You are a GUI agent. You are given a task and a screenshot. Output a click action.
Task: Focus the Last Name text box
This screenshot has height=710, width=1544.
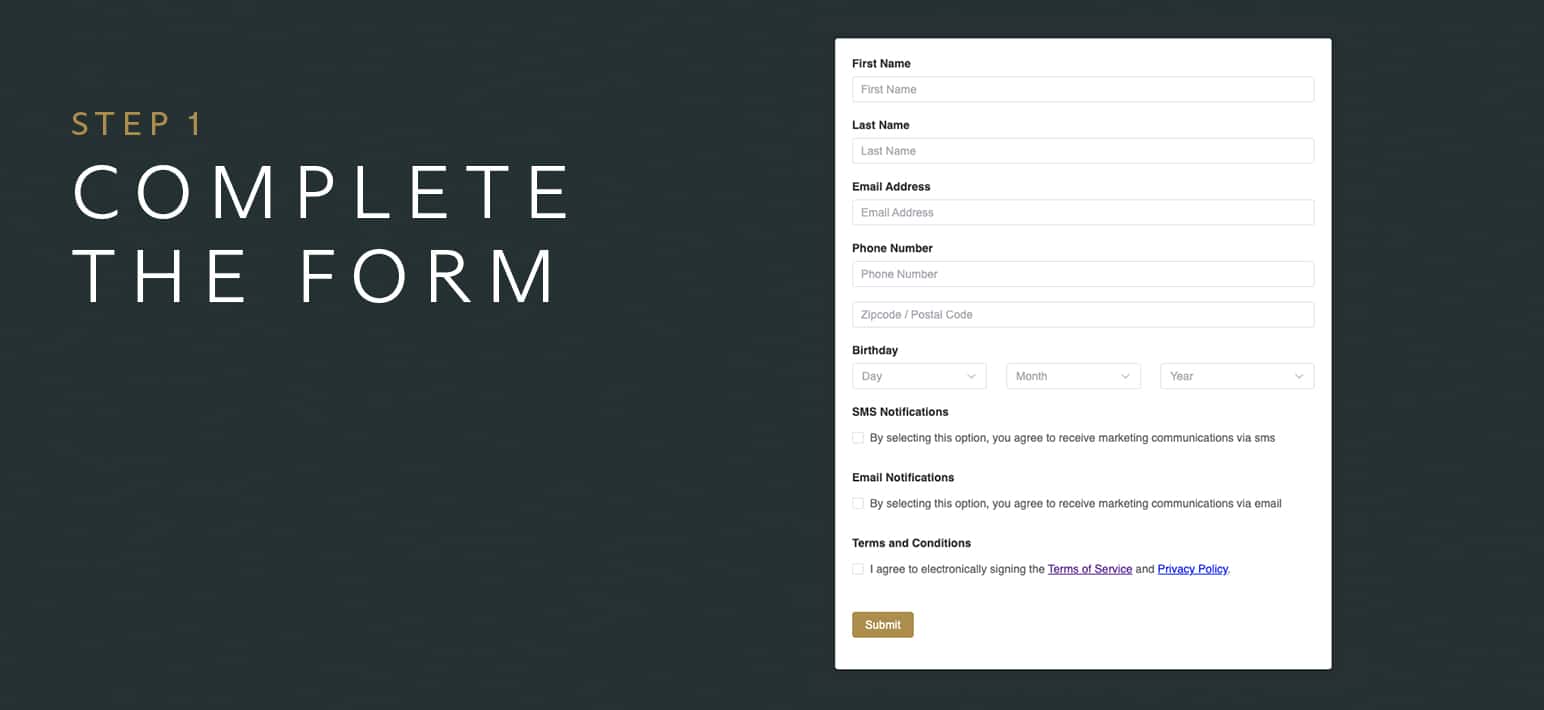coord(1083,151)
